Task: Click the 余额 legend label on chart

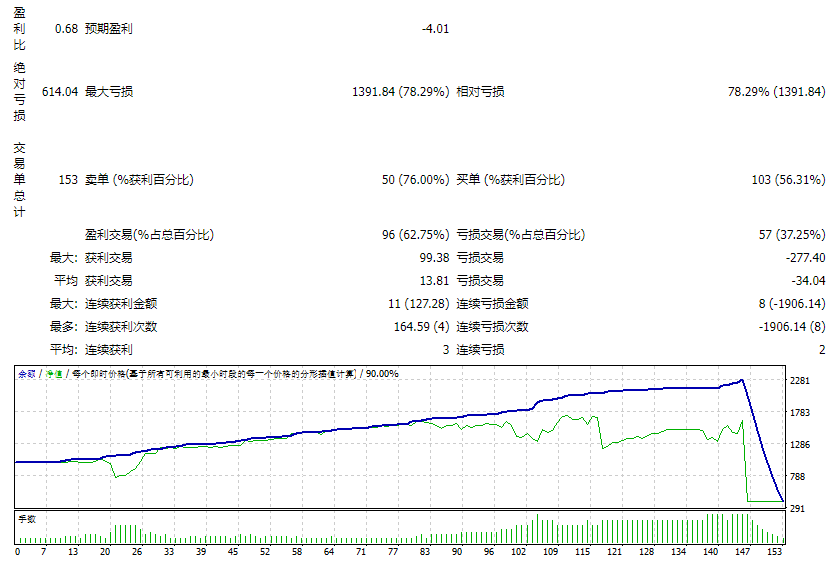Action: [27, 373]
